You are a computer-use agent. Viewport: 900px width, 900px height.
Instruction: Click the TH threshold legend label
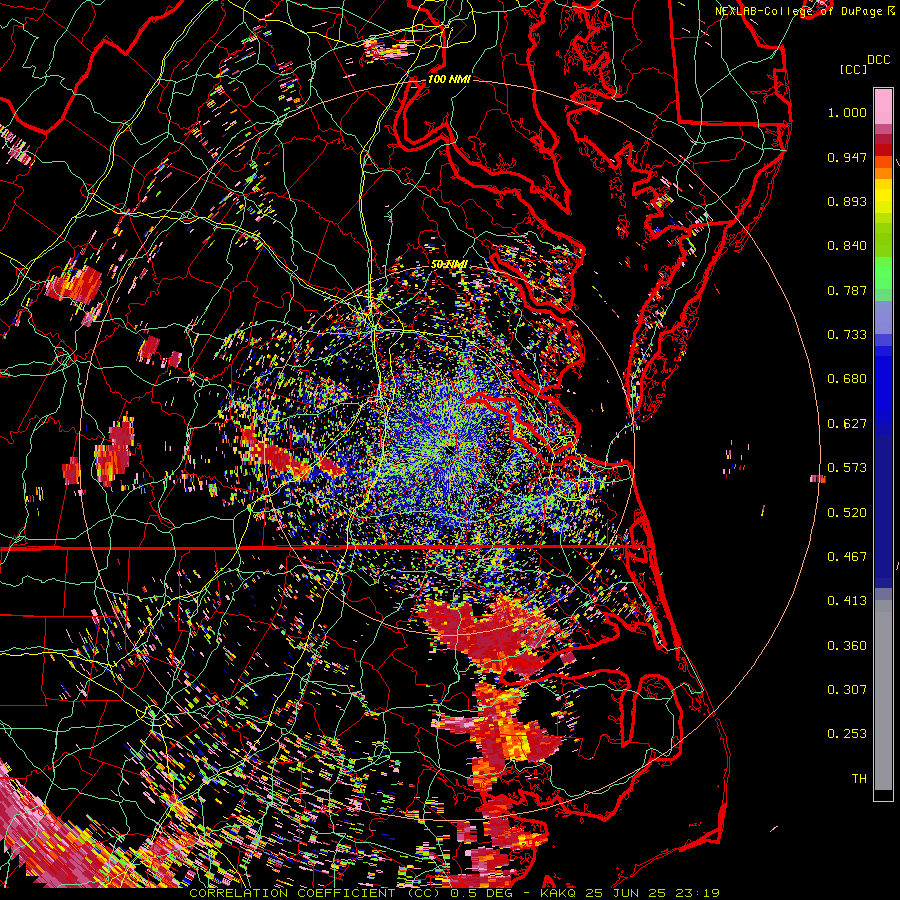pos(859,779)
